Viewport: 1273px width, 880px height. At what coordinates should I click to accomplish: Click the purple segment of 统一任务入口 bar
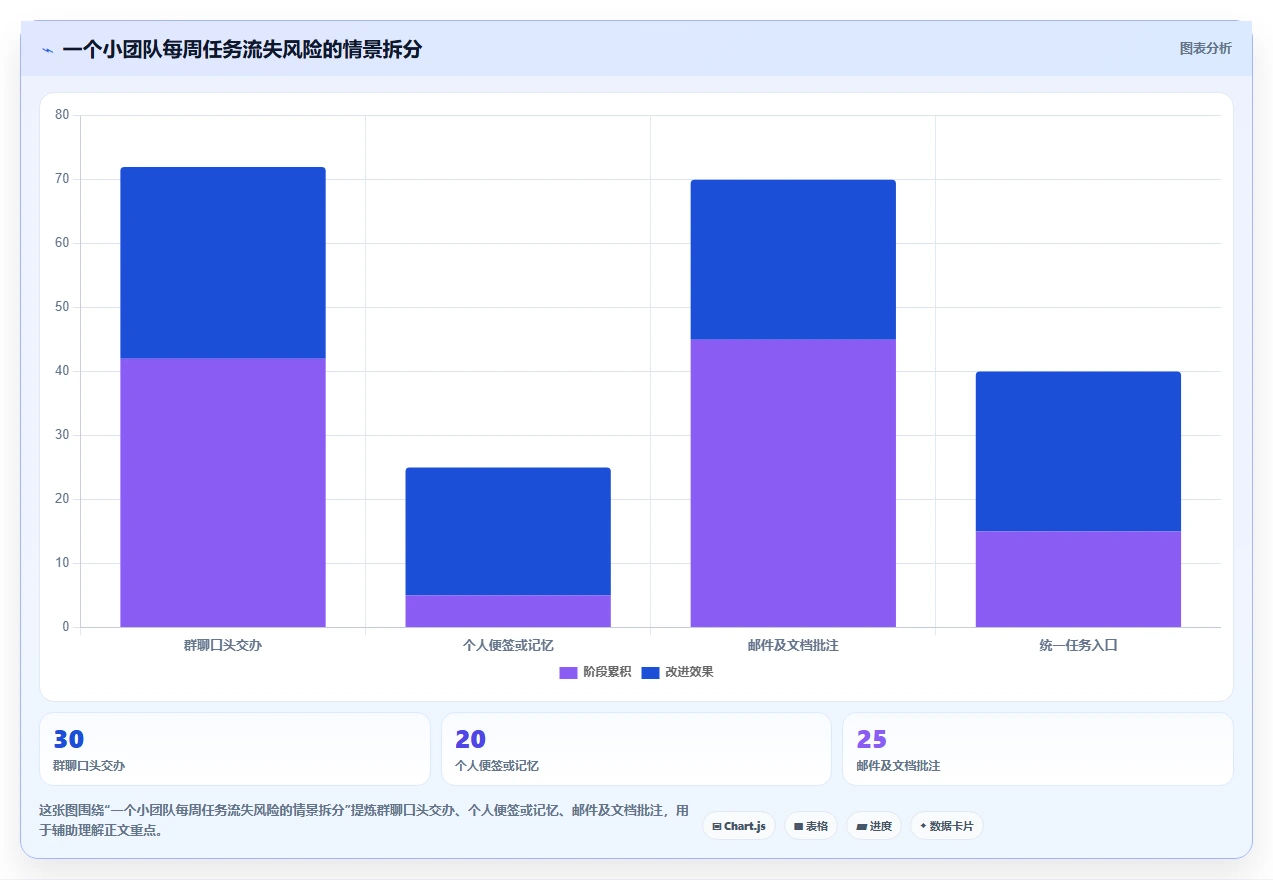point(1078,579)
